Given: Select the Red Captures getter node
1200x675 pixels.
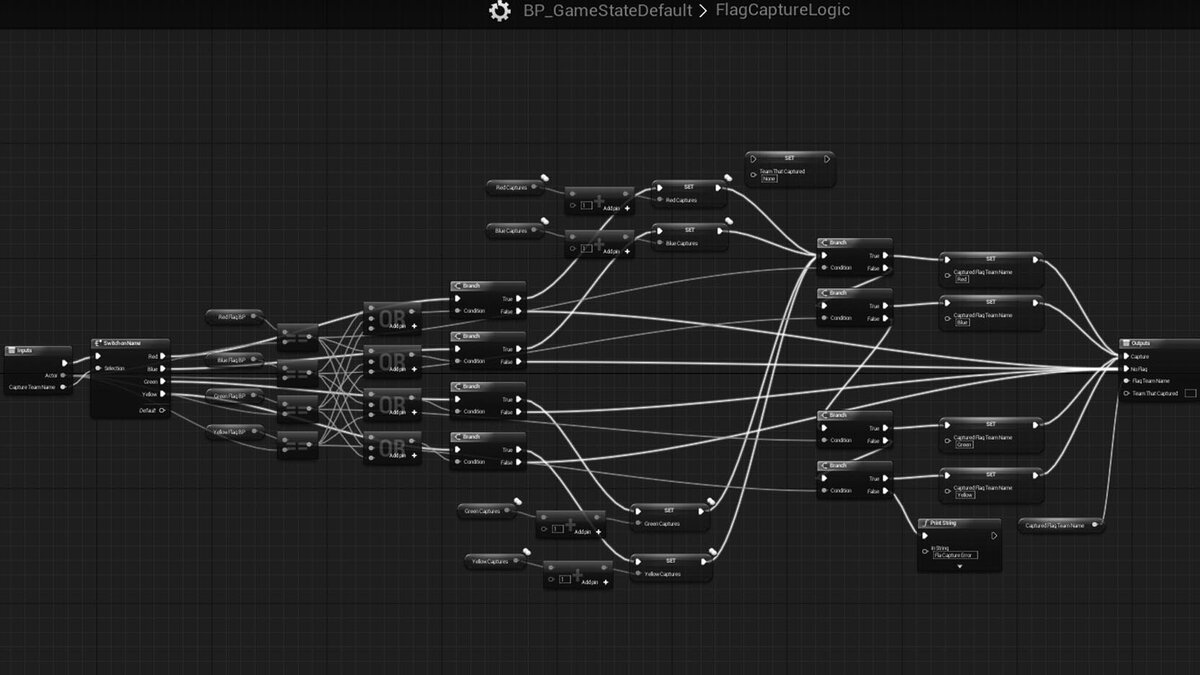Looking at the screenshot, I should pos(514,186).
